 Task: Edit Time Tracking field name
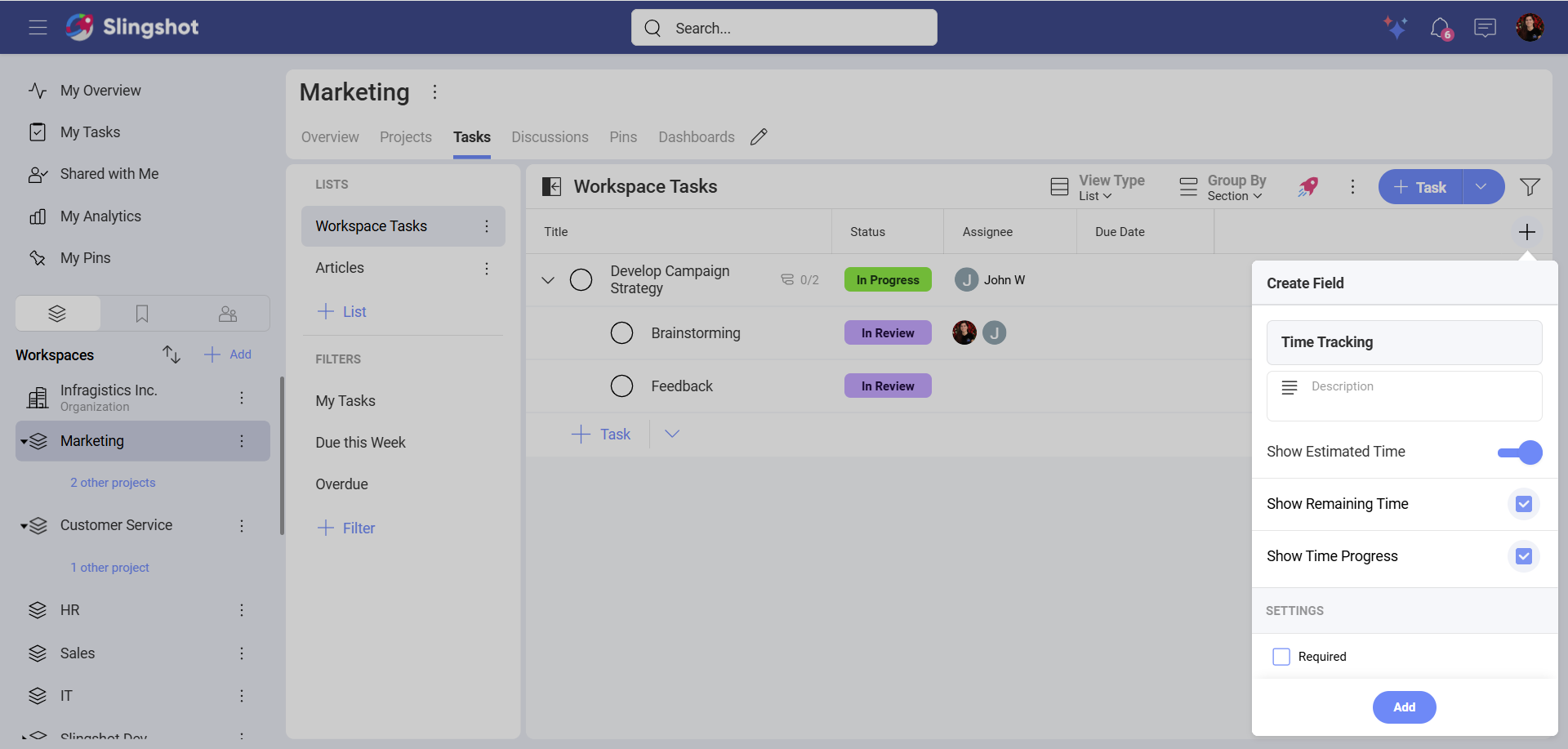click(1404, 342)
